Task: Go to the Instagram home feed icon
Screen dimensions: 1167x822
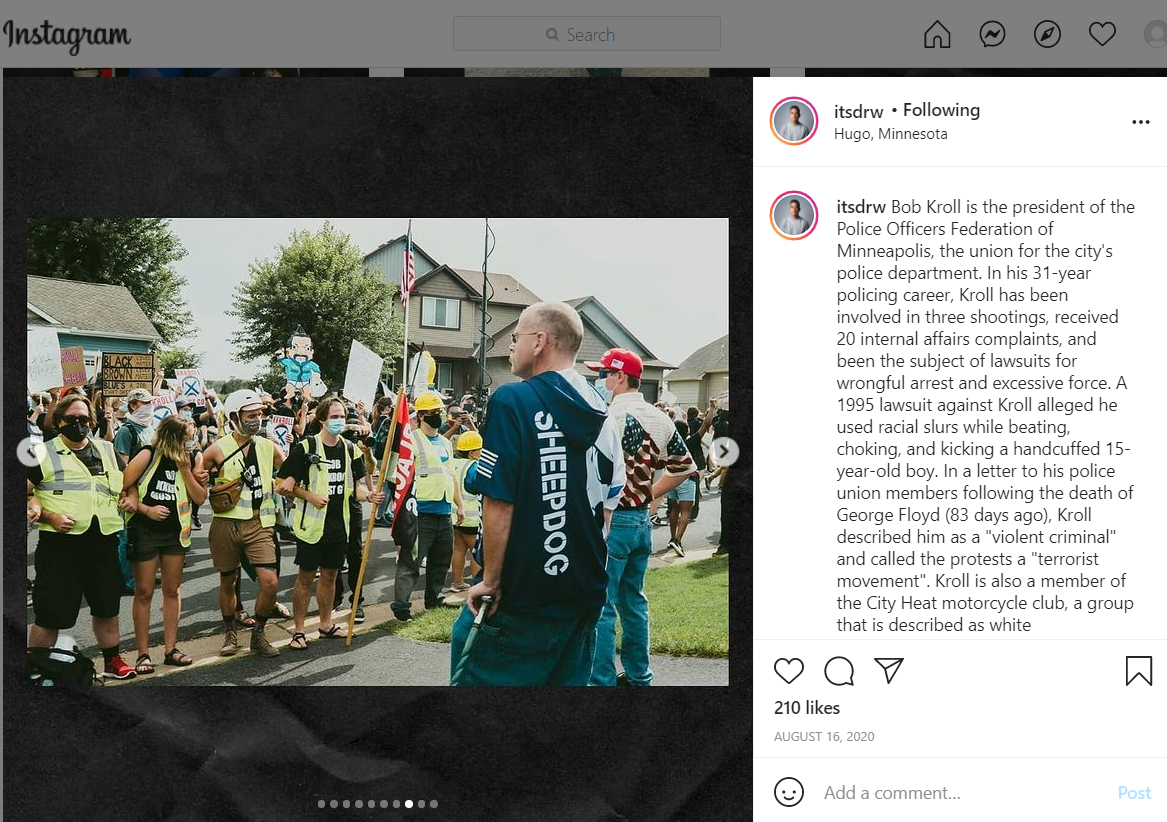Action: 937,34
